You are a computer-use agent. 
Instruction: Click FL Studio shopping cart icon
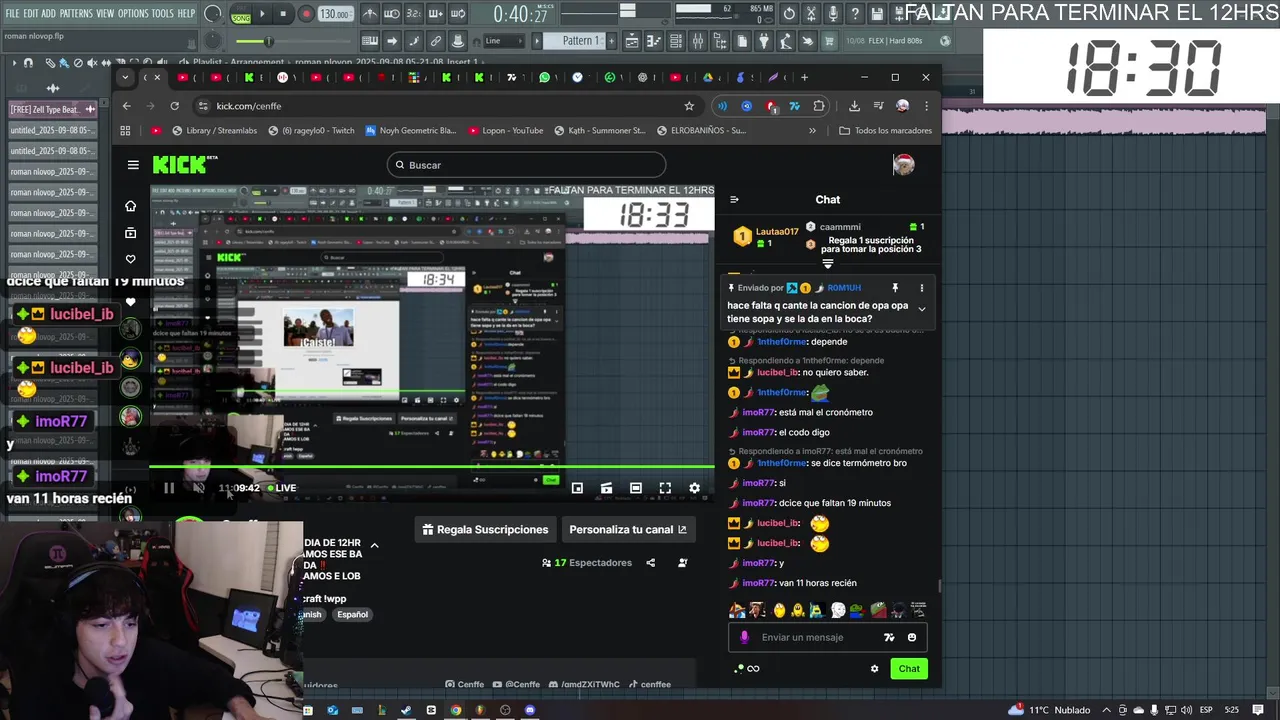(830, 41)
